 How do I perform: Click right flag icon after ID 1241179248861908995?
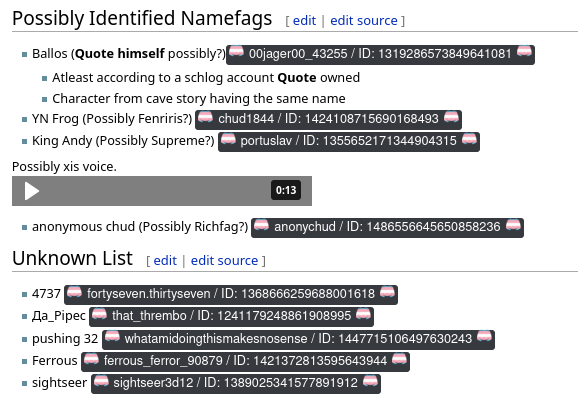363,314
